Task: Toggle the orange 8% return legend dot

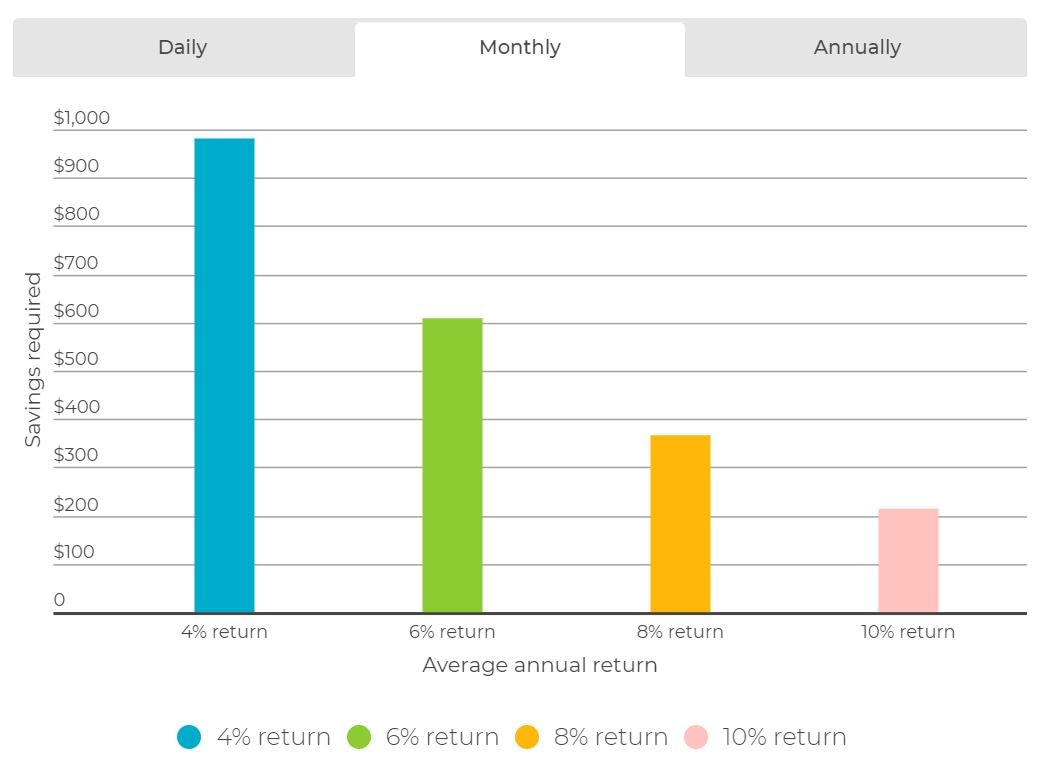Action: [x=527, y=737]
